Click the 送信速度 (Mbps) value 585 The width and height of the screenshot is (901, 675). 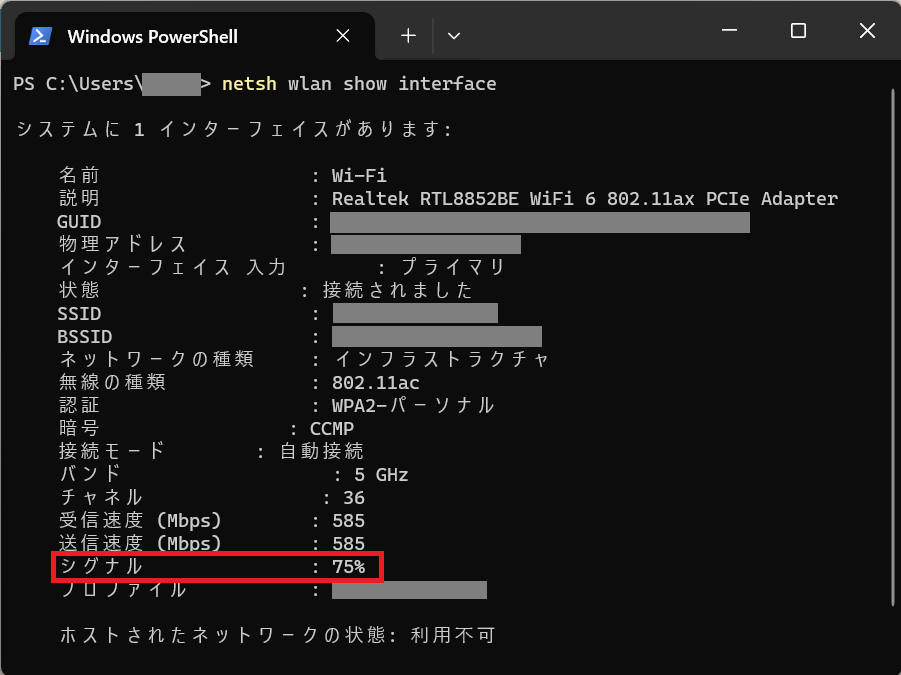(x=349, y=544)
